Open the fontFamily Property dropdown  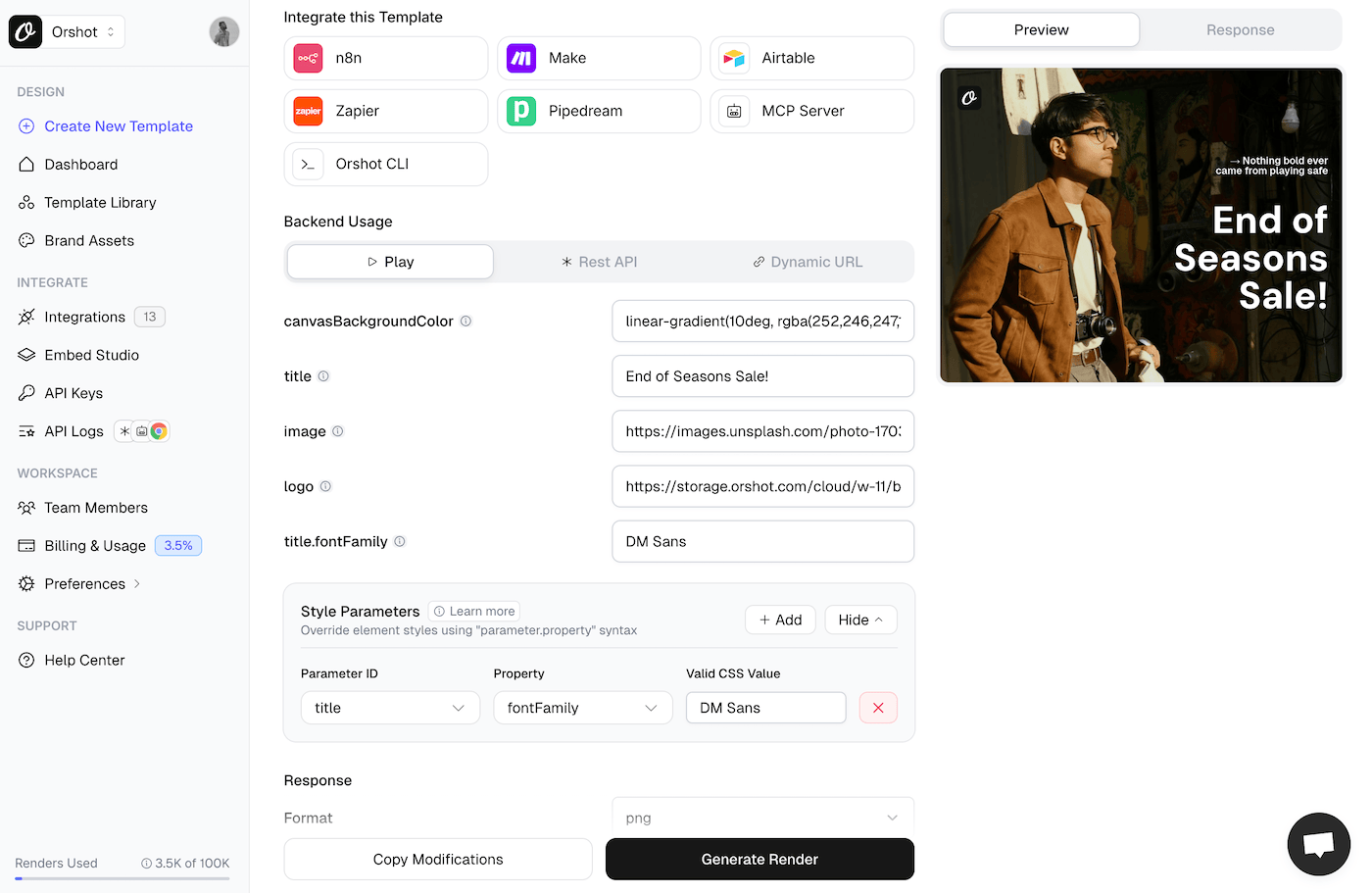pyautogui.click(x=582, y=708)
